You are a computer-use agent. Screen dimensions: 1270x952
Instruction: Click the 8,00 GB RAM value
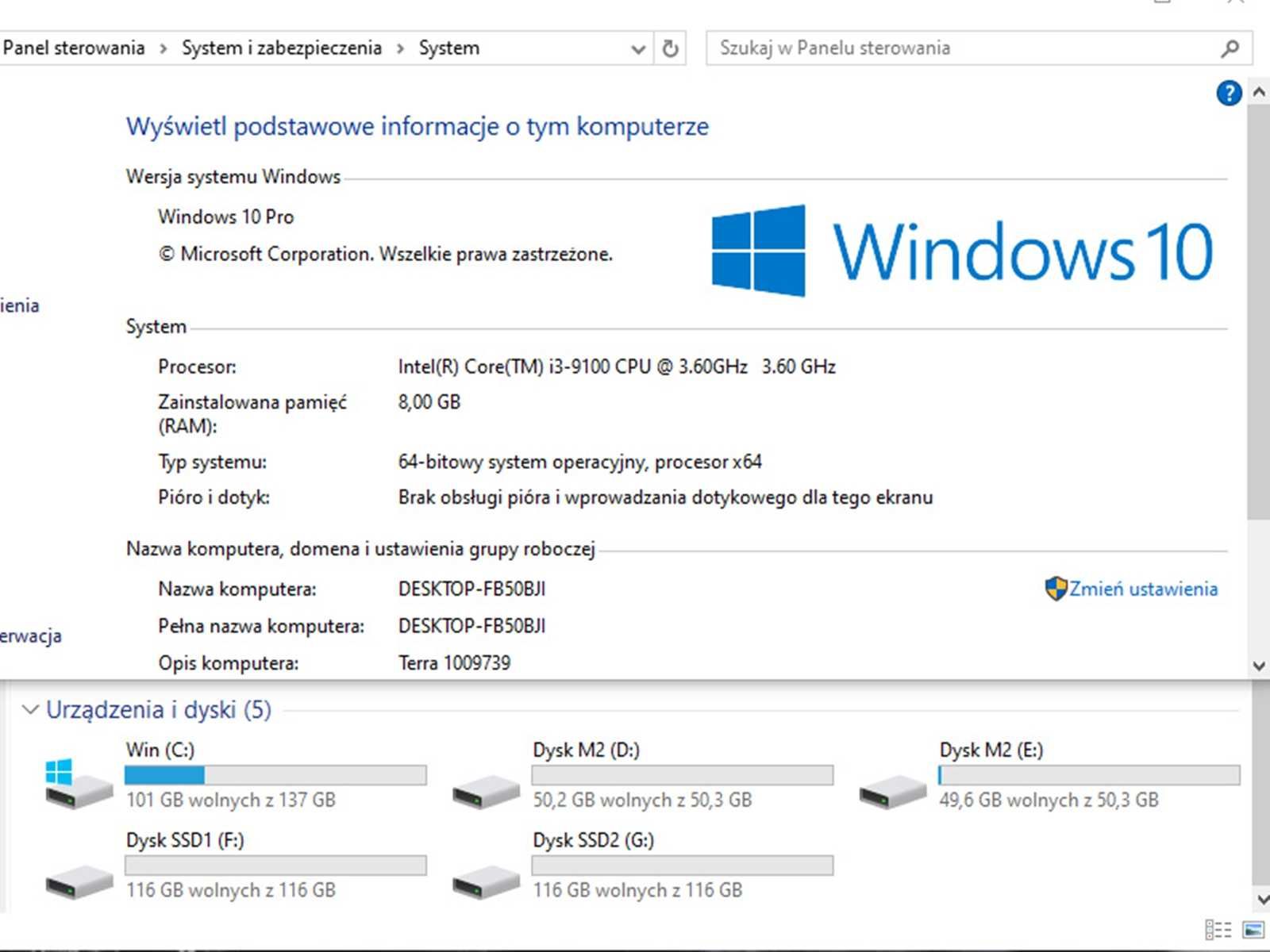[429, 402]
